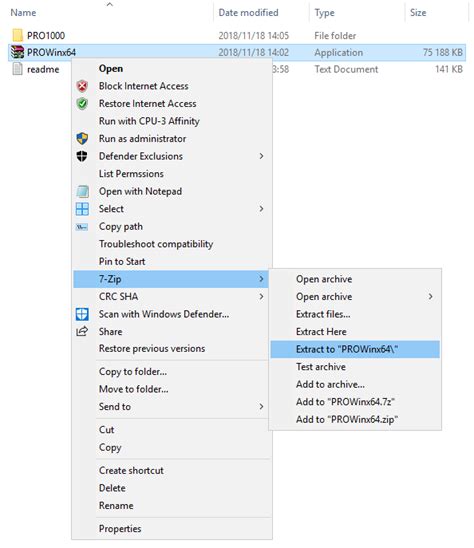This screenshot has width=474, height=548.
Task: Click the Scan with Windows Defender icon
Action: [82, 314]
